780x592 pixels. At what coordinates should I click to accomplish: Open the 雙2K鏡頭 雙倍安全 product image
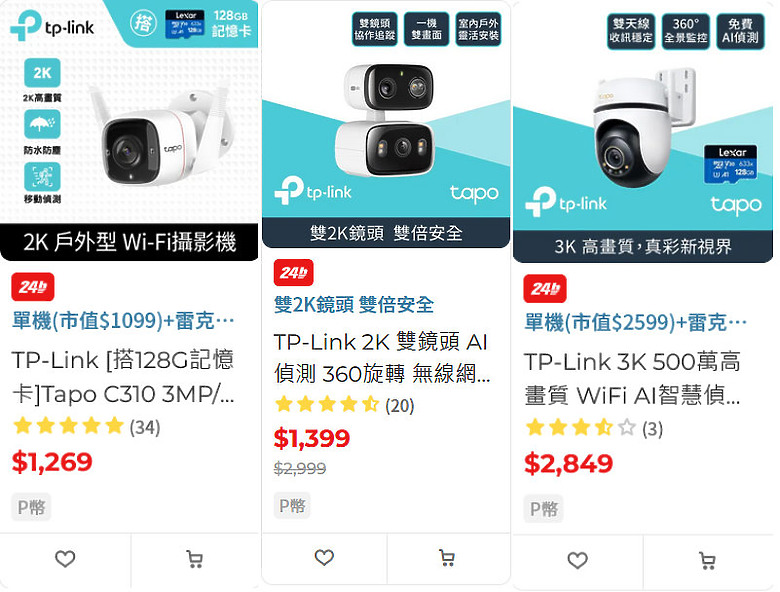[x=386, y=124]
